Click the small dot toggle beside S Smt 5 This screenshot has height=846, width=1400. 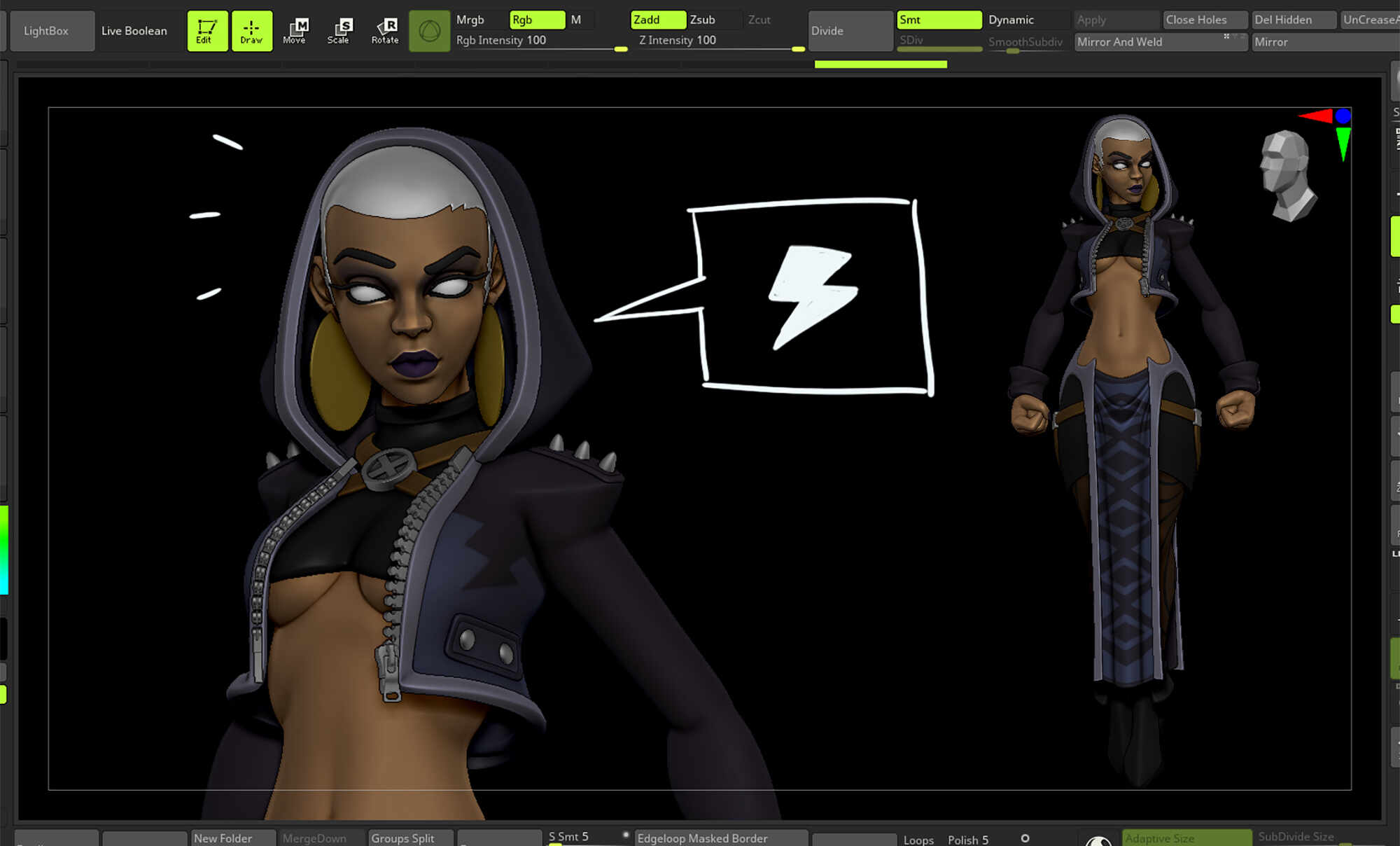coord(625,835)
